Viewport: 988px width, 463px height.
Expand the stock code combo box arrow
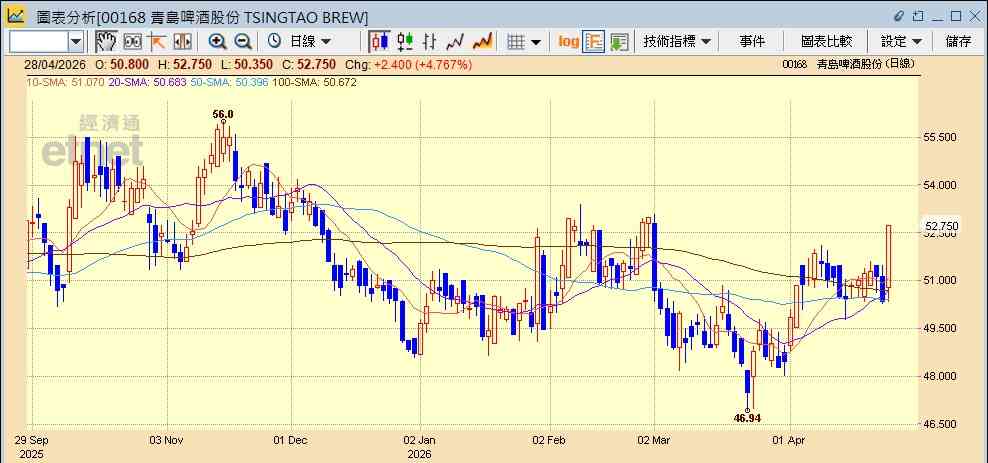pyautogui.click(x=76, y=42)
